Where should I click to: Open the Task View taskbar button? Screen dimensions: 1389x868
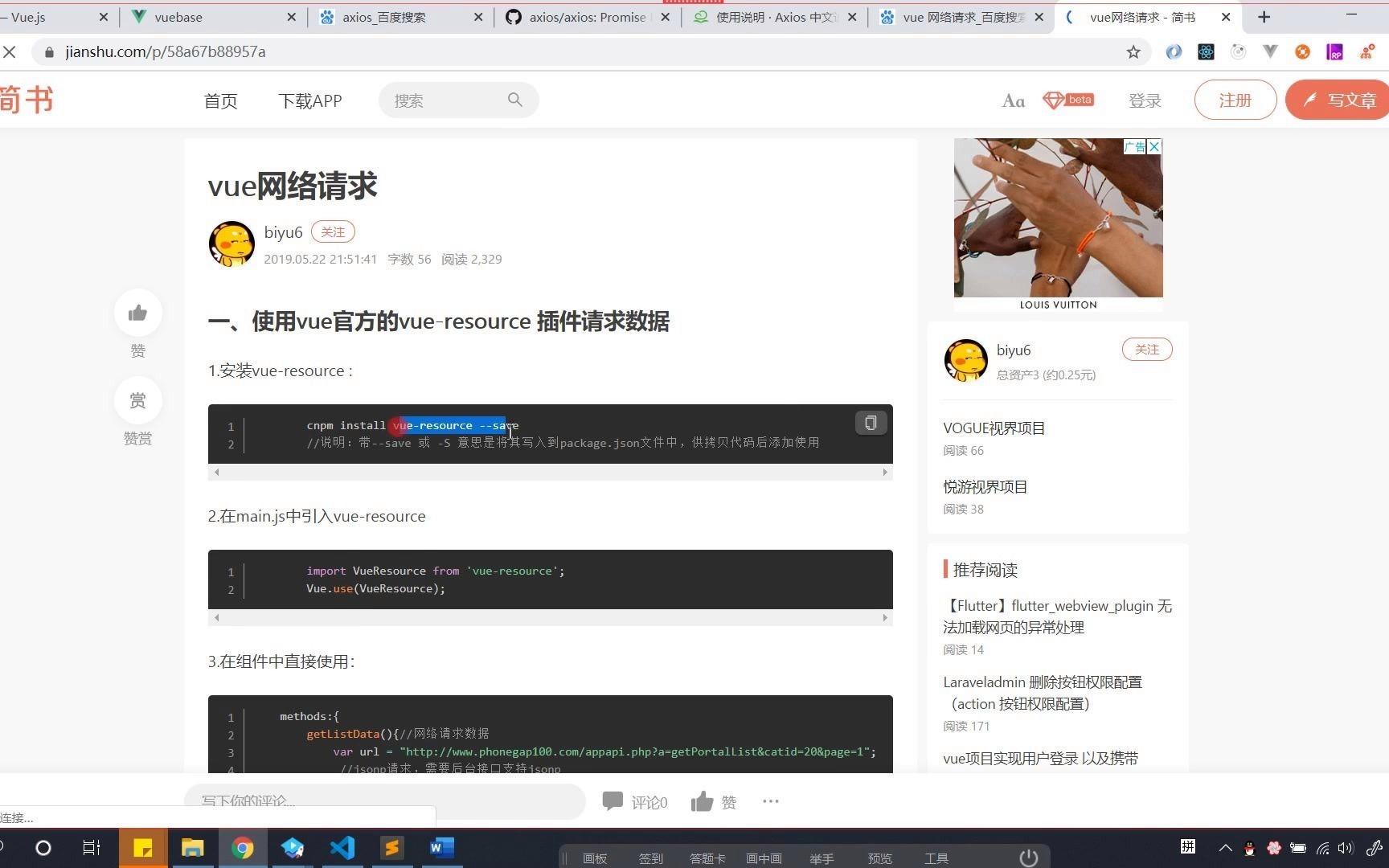pyautogui.click(x=92, y=848)
